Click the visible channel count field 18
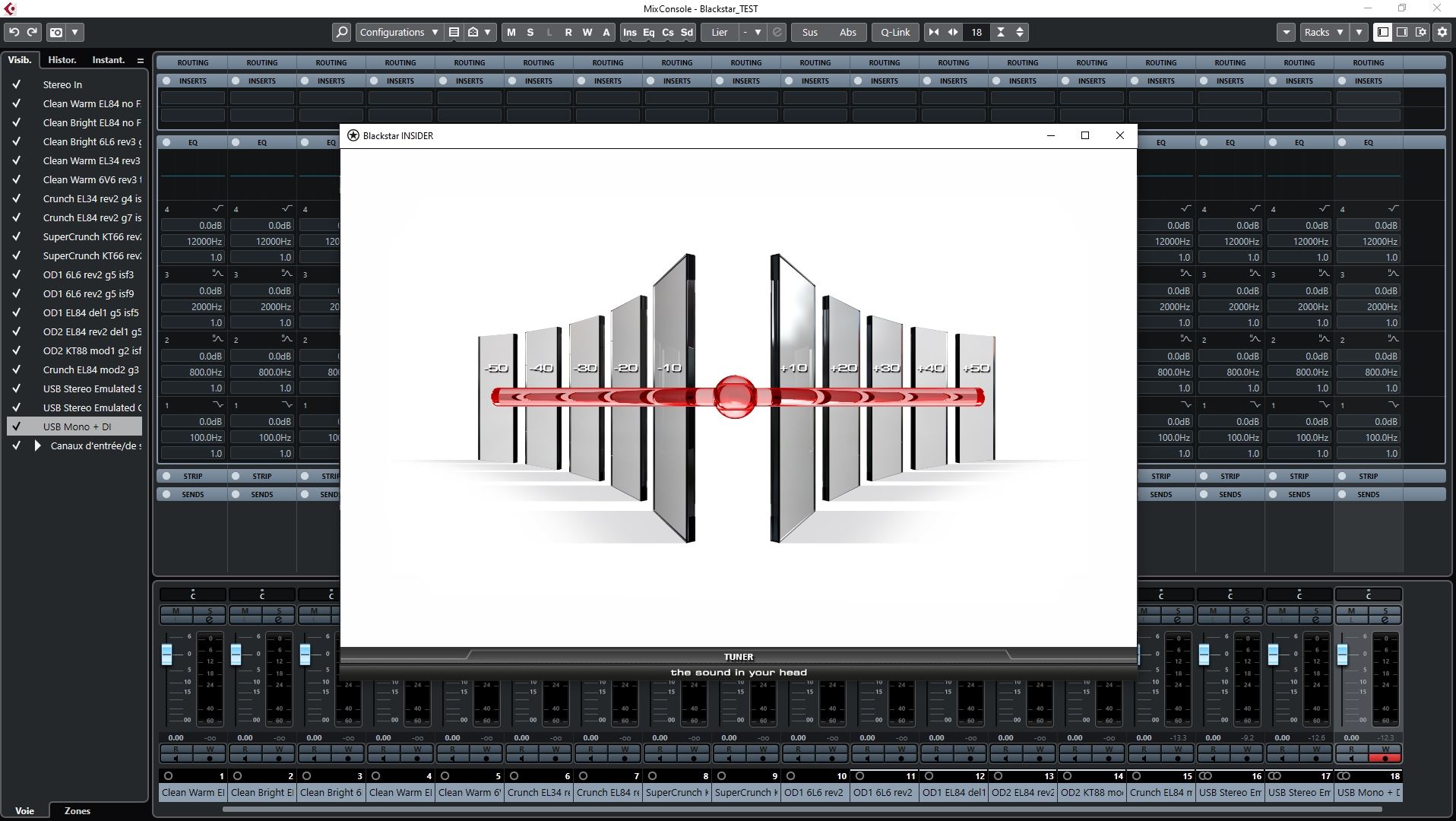The image size is (1456, 821). [976, 32]
